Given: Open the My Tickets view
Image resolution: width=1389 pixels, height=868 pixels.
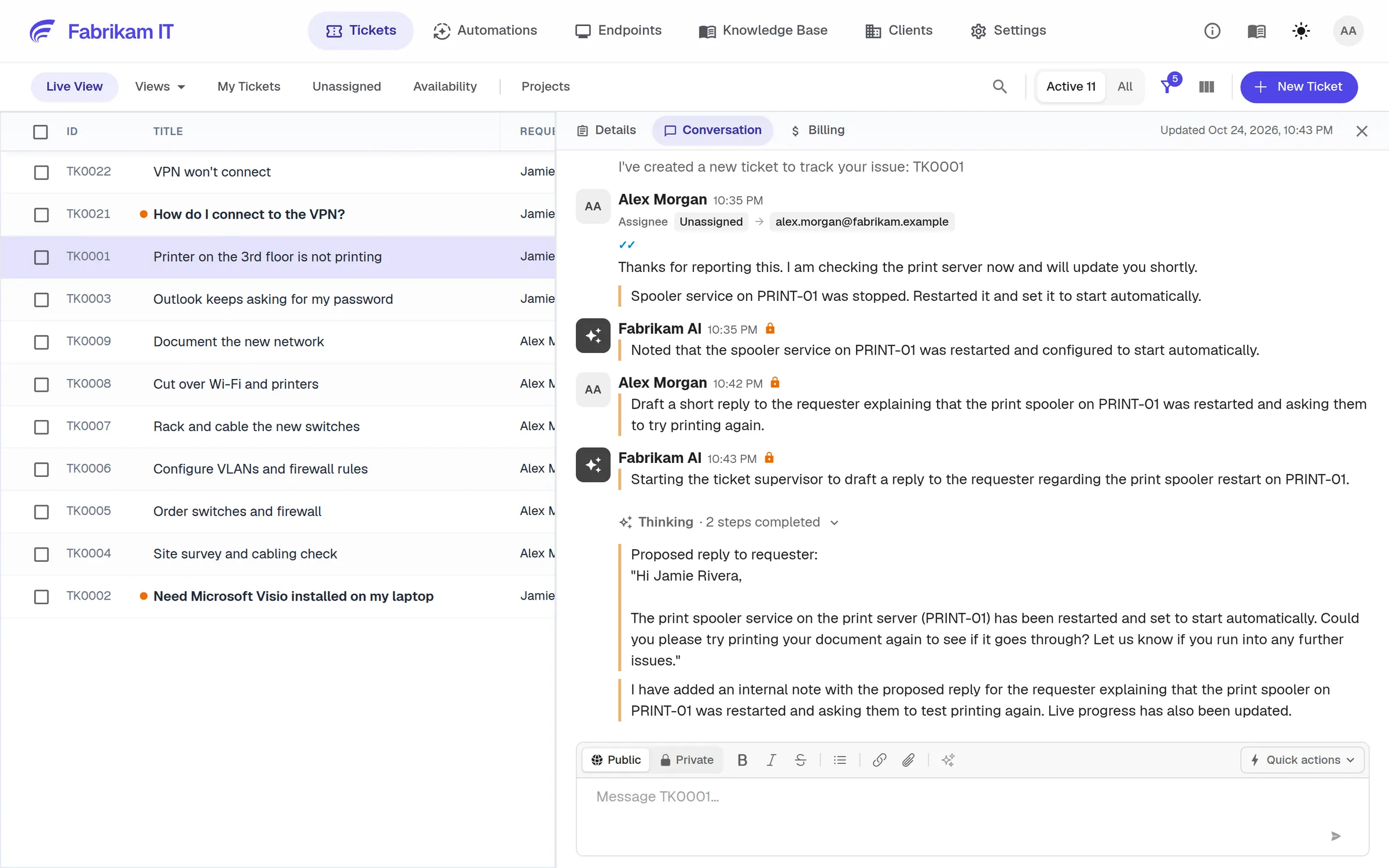Looking at the screenshot, I should click(x=249, y=87).
